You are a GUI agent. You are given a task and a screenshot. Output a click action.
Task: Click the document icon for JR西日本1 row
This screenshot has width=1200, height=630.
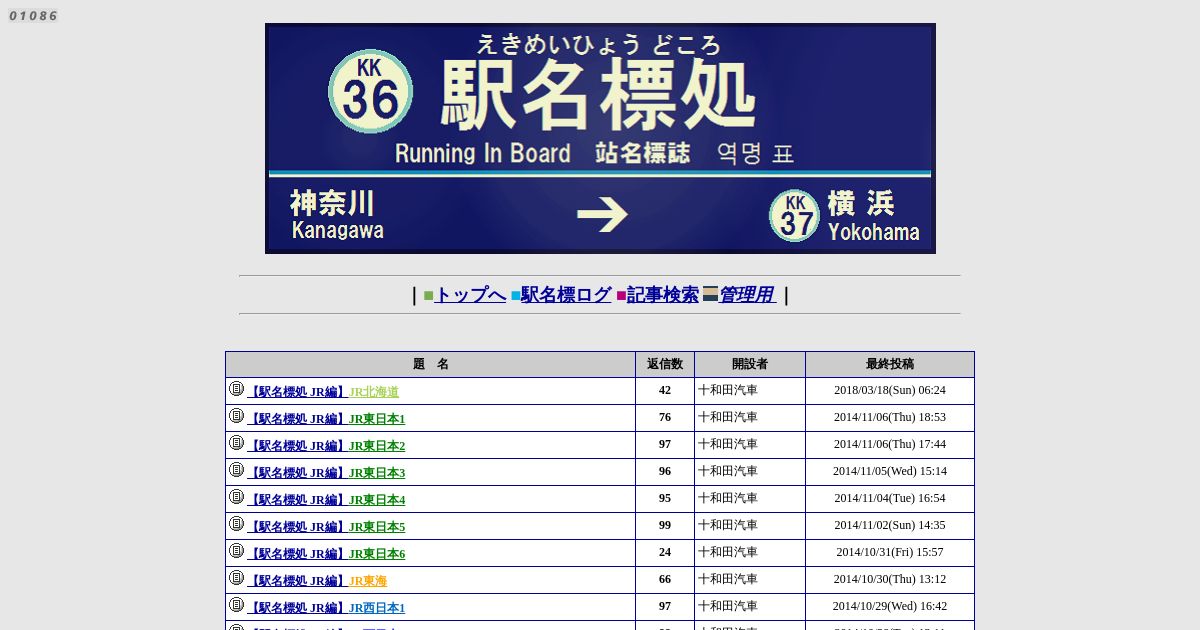(x=236, y=605)
